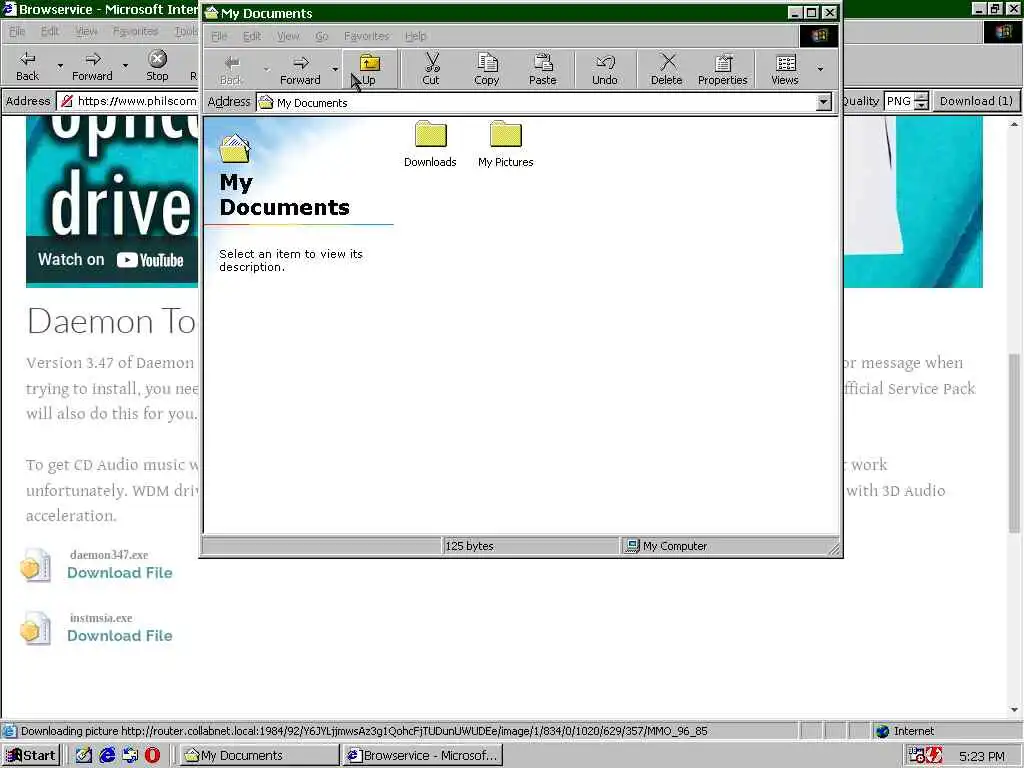Click Download File link for daemon347.exe
Viewport: 1024px width, 768px height.
pos(120,573)
